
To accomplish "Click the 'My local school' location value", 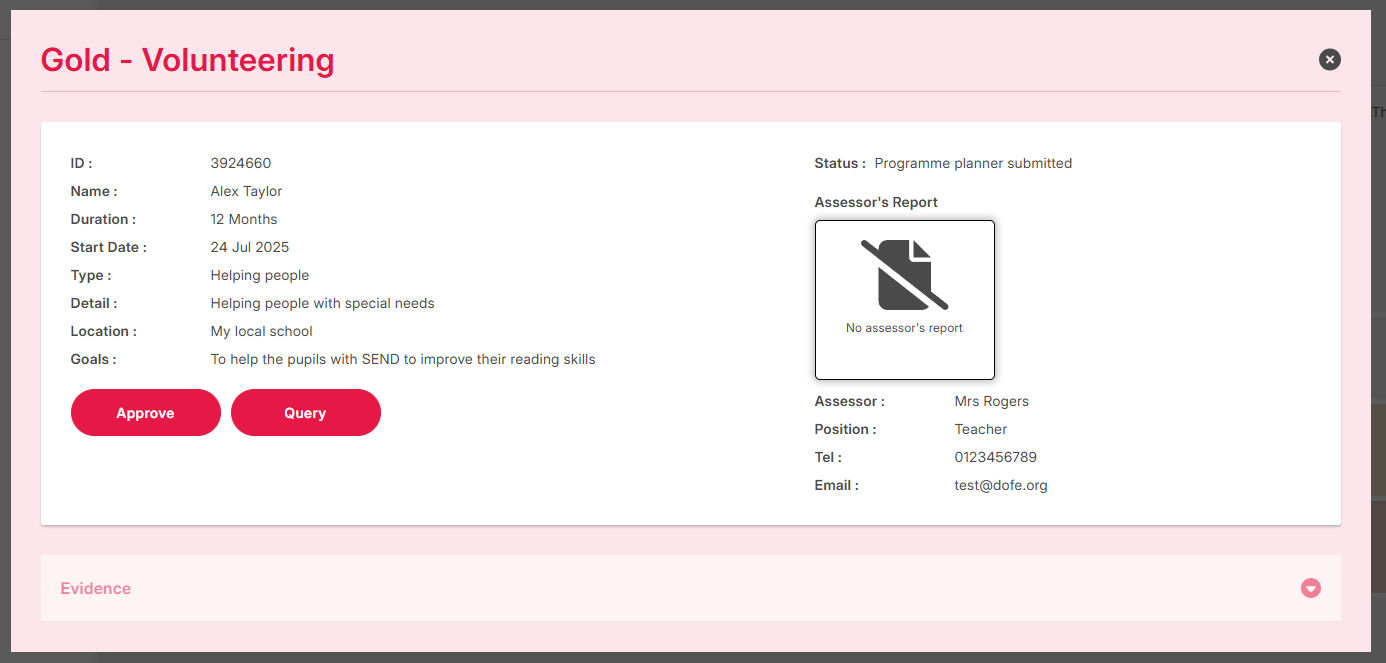I will pyautogui.click(x=261, y=331).
